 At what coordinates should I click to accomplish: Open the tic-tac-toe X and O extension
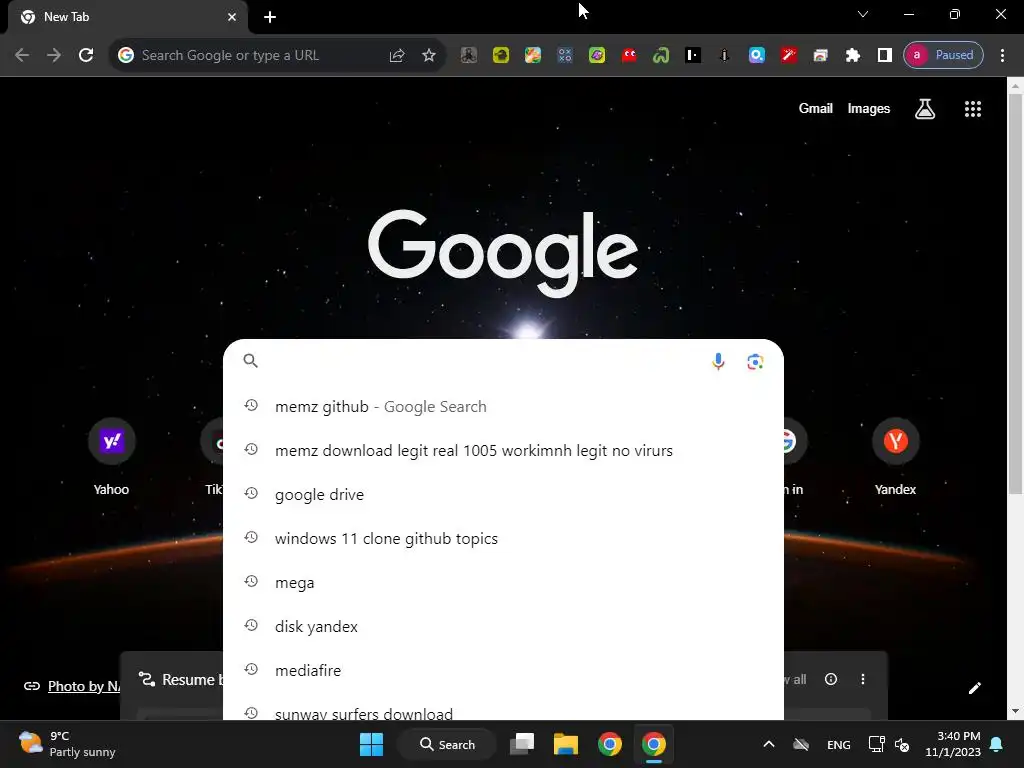(x=565, y=55)
